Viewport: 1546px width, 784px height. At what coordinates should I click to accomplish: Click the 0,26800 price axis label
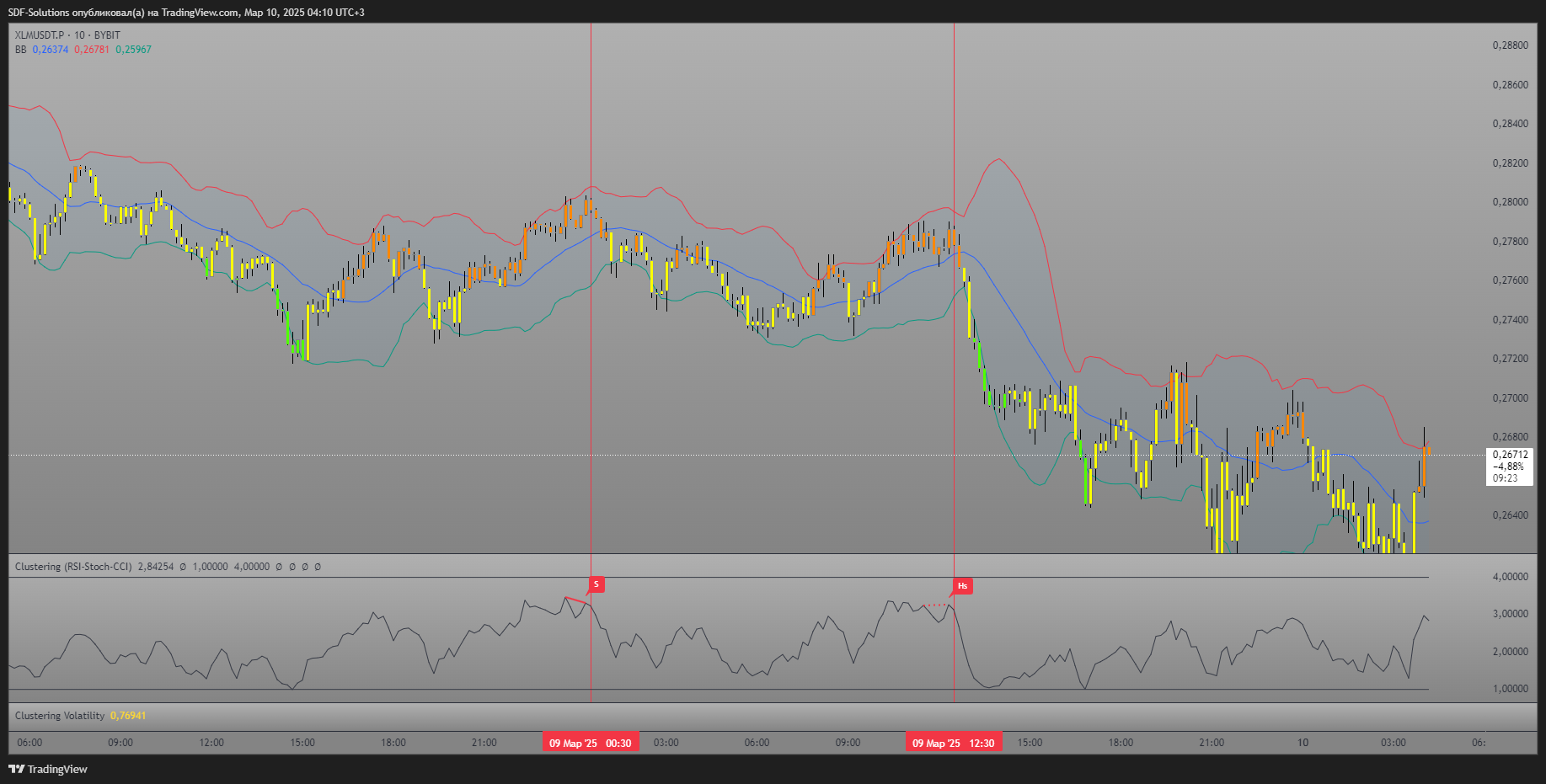pyautogui.click(x=1510, y=437)
